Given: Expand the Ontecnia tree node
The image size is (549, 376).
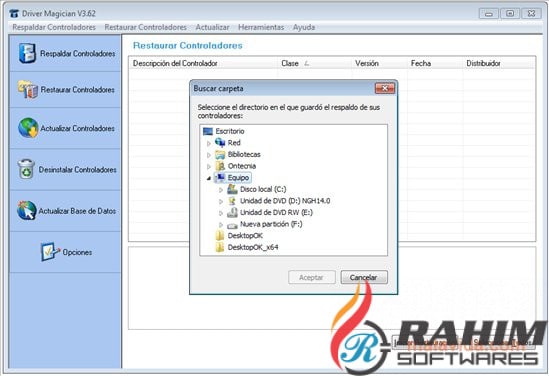Looking at the screenshot, I should (x=209, y=166).
